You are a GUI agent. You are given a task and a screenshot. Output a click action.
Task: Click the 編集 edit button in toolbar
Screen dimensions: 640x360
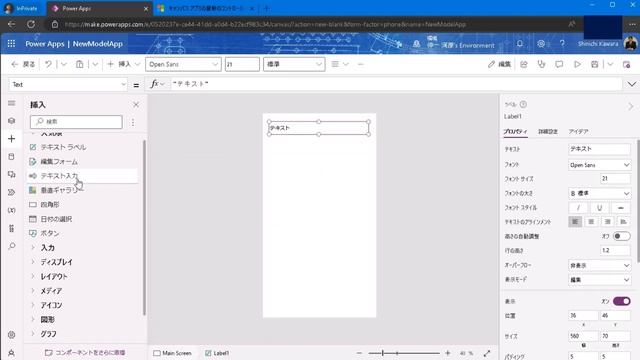tap(500, 64)
